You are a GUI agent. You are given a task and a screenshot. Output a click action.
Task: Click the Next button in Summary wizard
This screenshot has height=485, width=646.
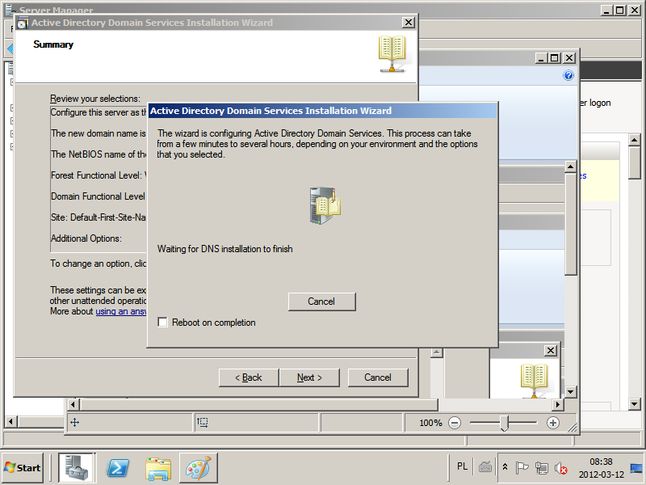click(309, 377)
